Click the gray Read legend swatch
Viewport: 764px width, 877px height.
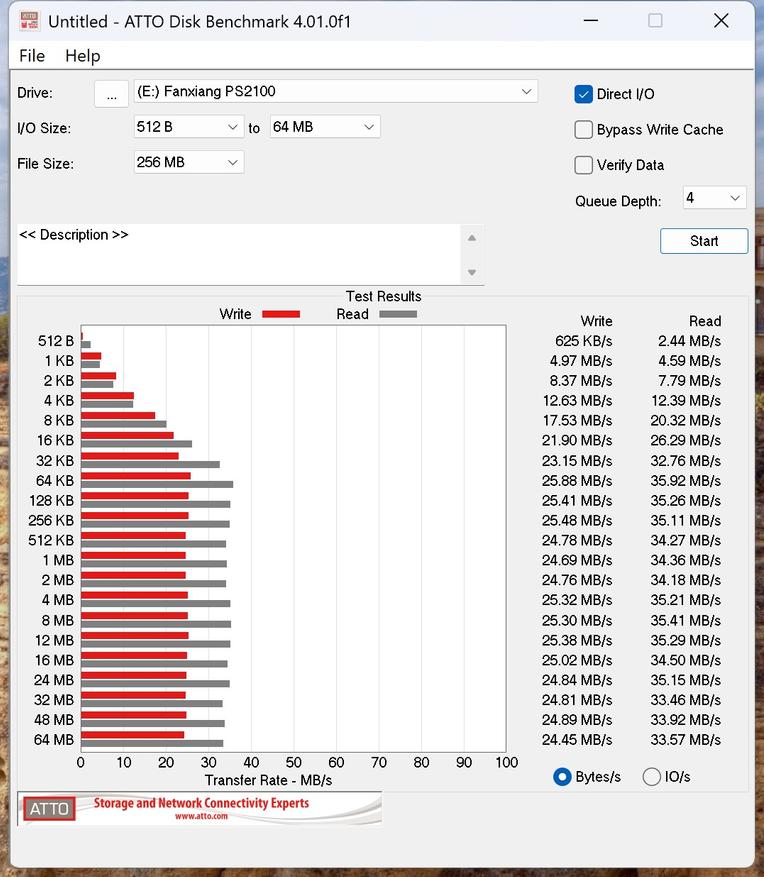398,314
